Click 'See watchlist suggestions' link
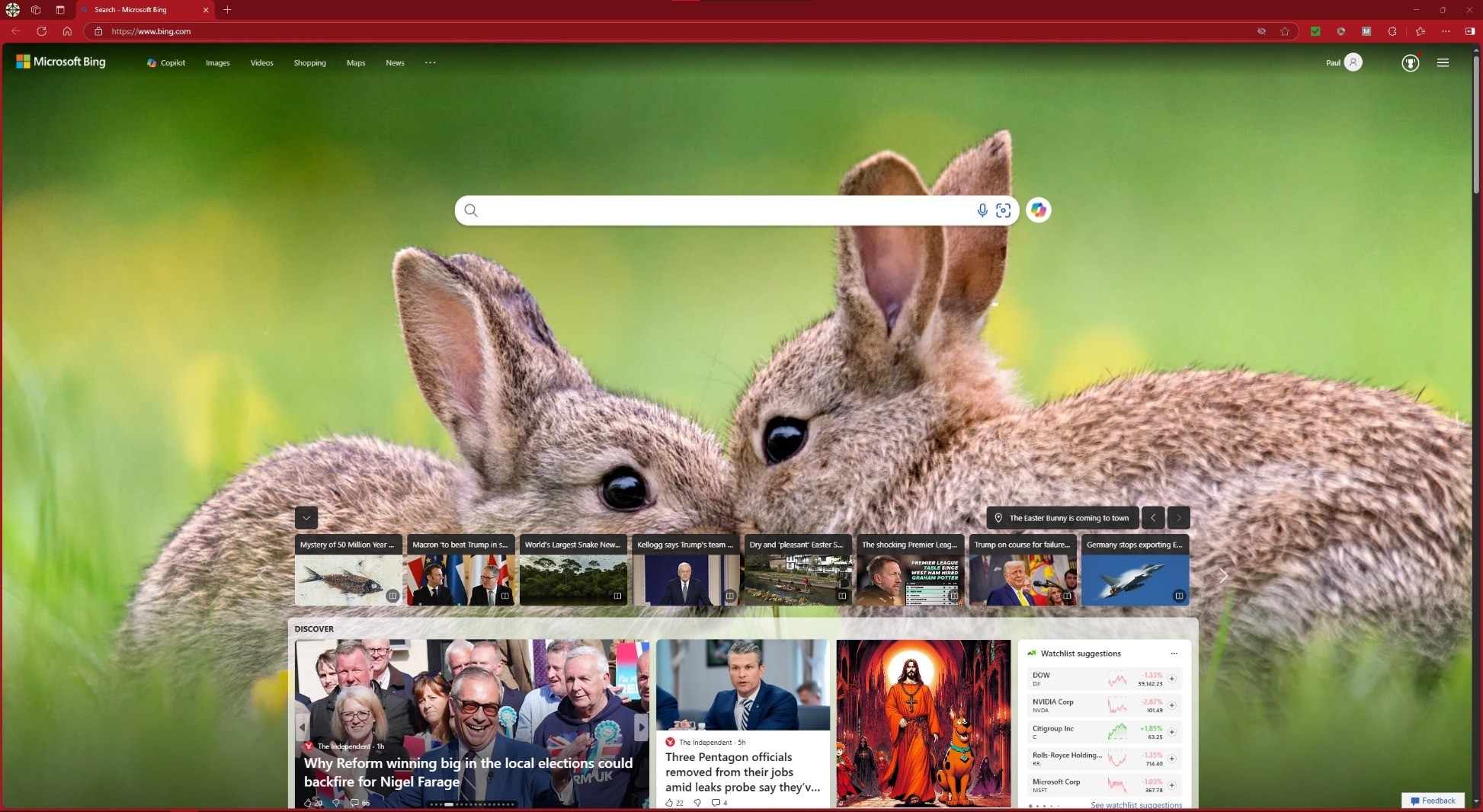The height and width of the screenshot is (812, 1483). [x=1136, y=804]
